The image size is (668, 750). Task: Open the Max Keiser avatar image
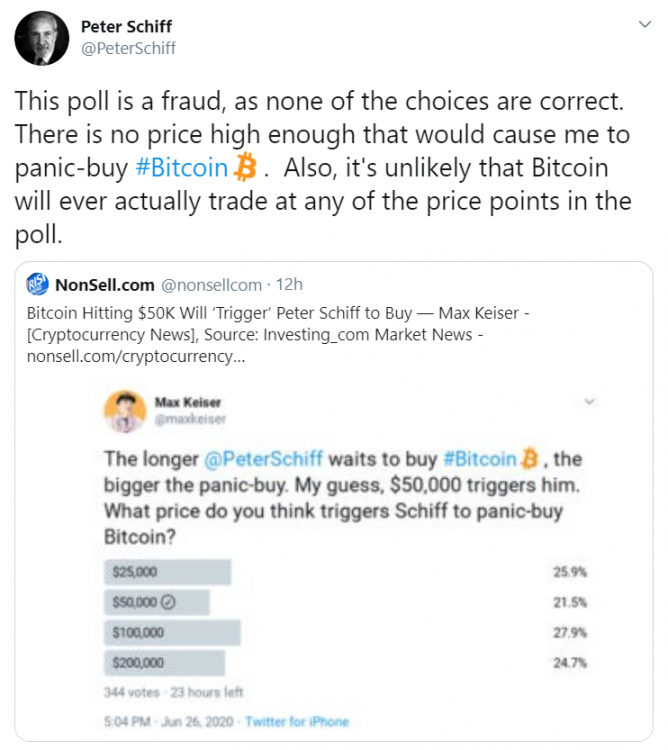125,412
